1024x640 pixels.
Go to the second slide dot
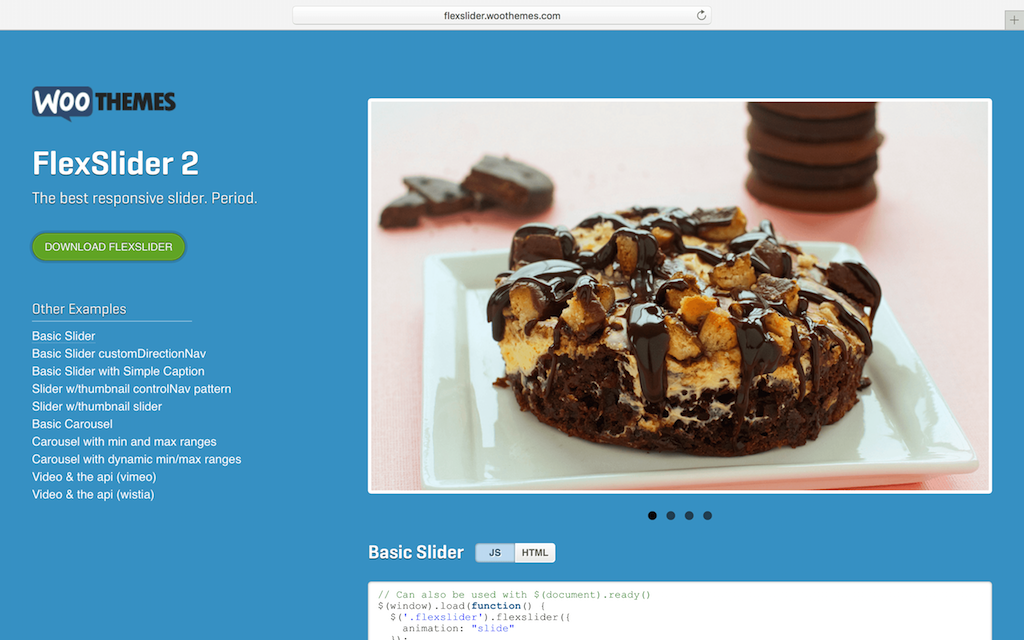(x=670, y=515)
